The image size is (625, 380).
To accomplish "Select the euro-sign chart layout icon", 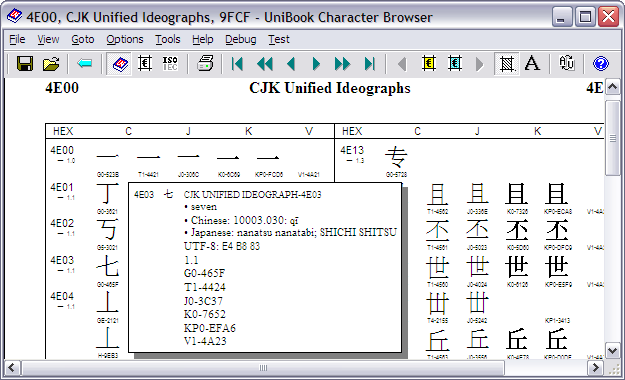I will [x=145, y=64].
